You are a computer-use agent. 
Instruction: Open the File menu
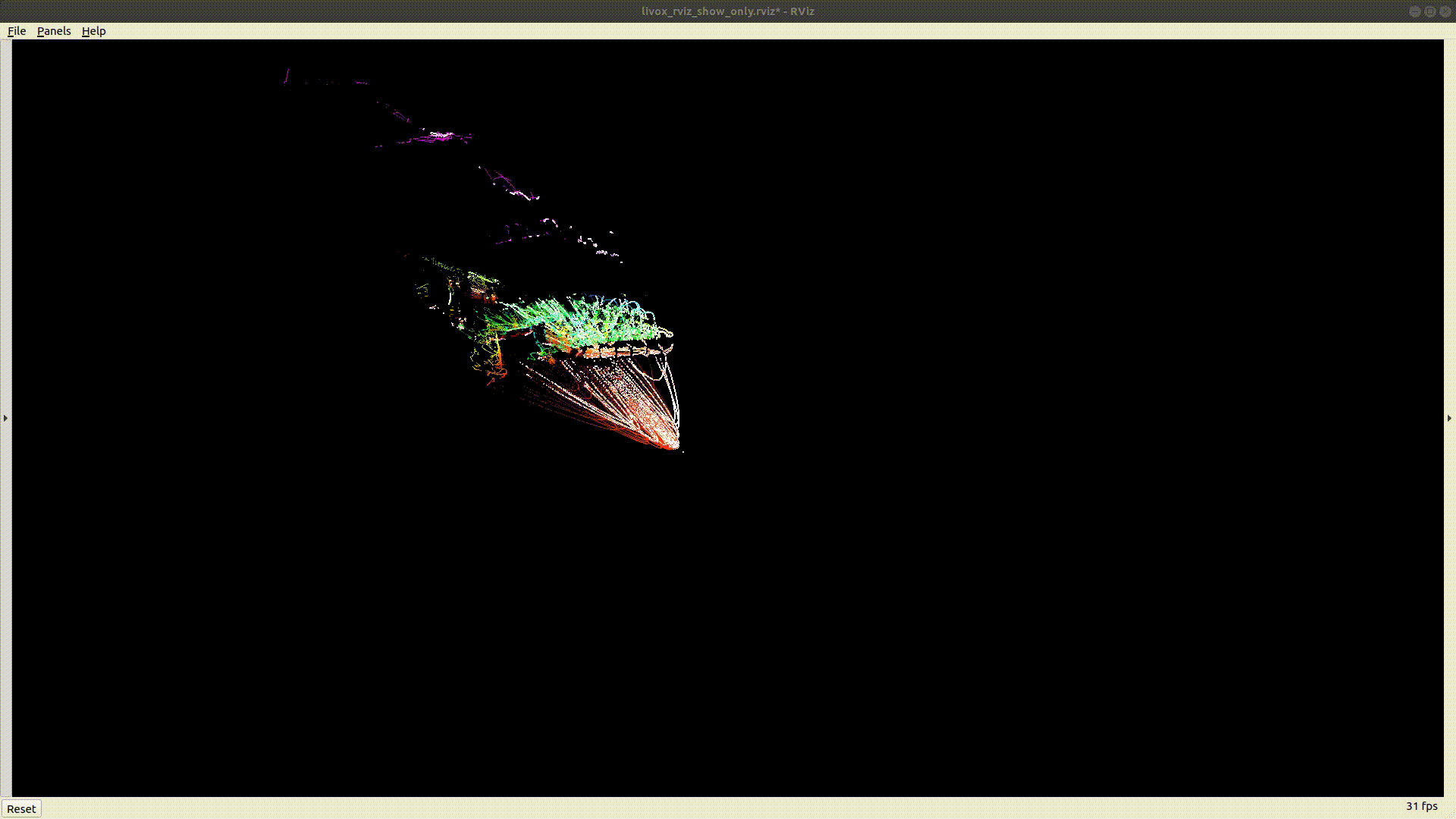click(17, 31)
